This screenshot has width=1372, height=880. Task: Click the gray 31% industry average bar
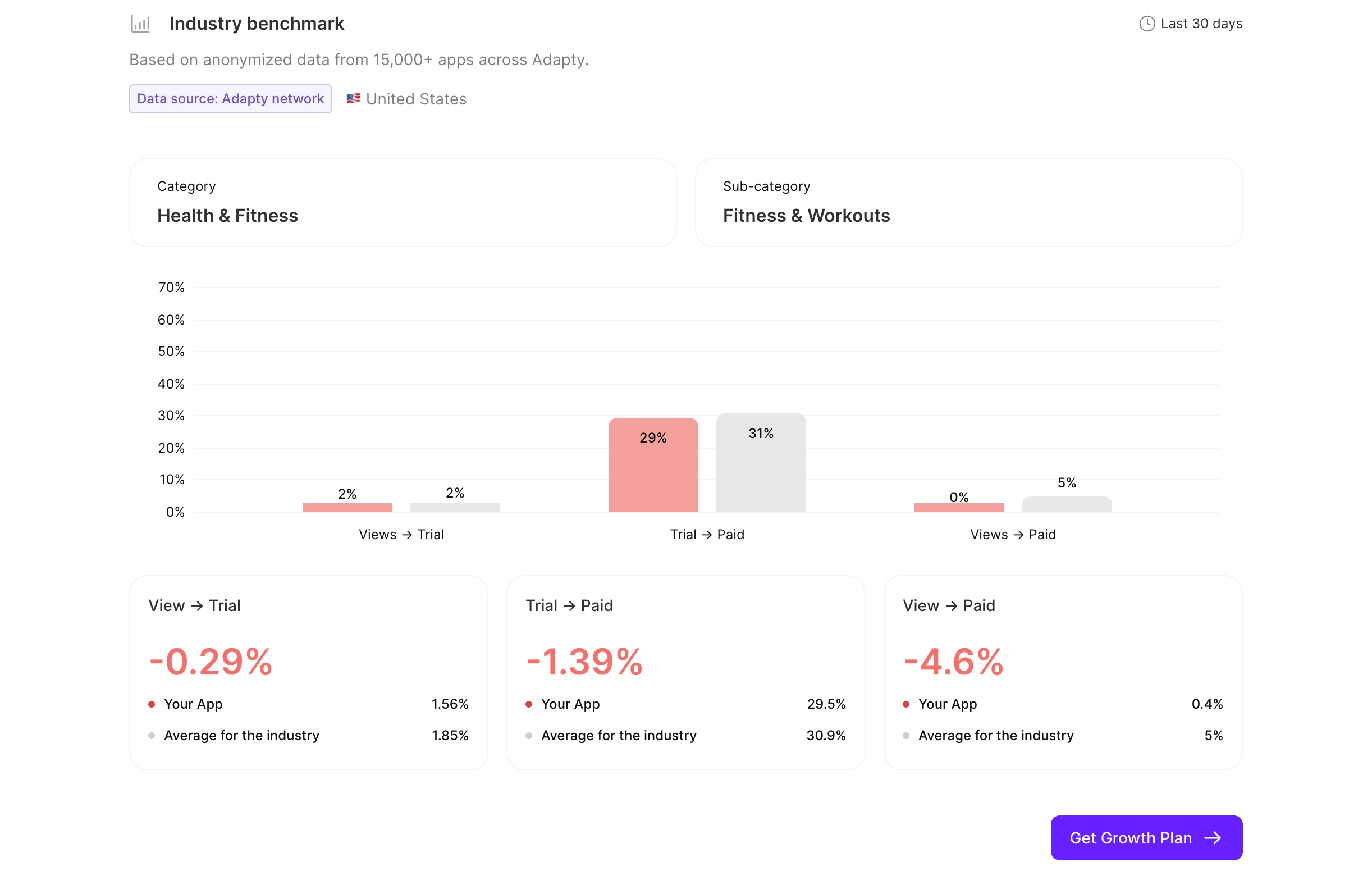coord(760,463)
